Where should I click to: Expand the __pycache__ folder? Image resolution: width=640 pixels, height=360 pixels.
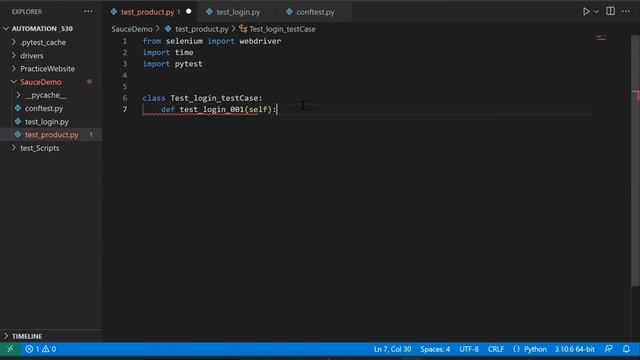click(46, 95)
